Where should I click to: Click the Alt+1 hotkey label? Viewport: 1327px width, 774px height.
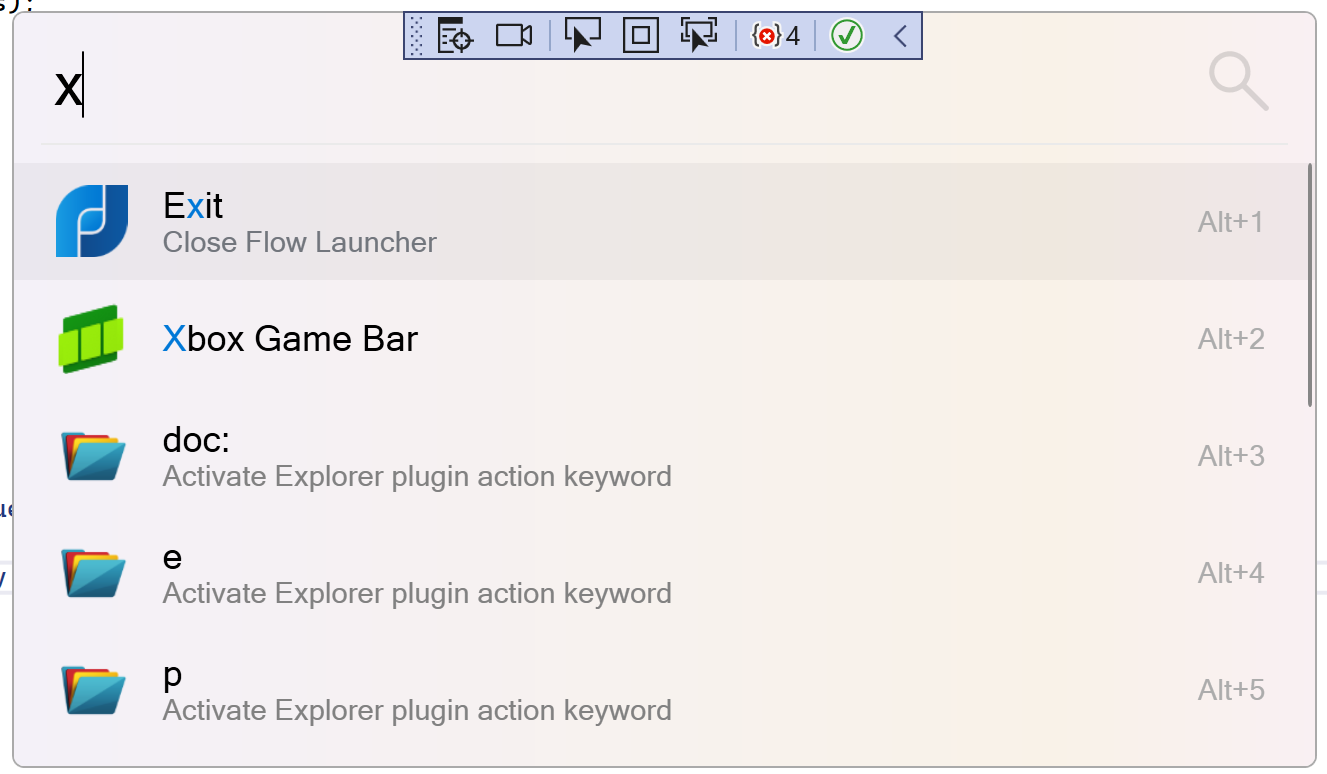(x=1231, y=222)
